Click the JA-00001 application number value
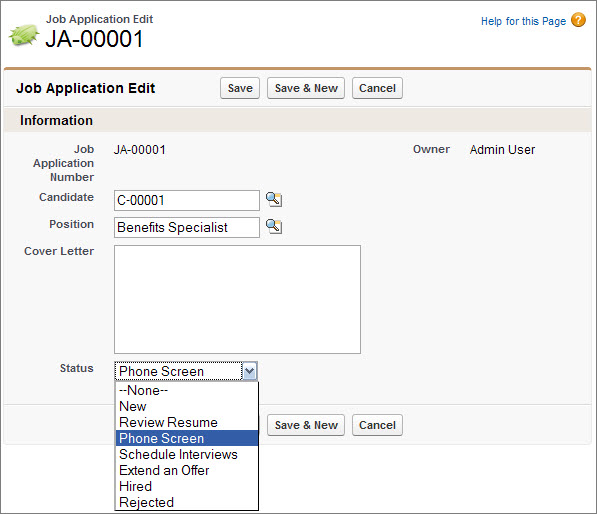This screenshot has width=597, height=514. [x=140, y=150]
